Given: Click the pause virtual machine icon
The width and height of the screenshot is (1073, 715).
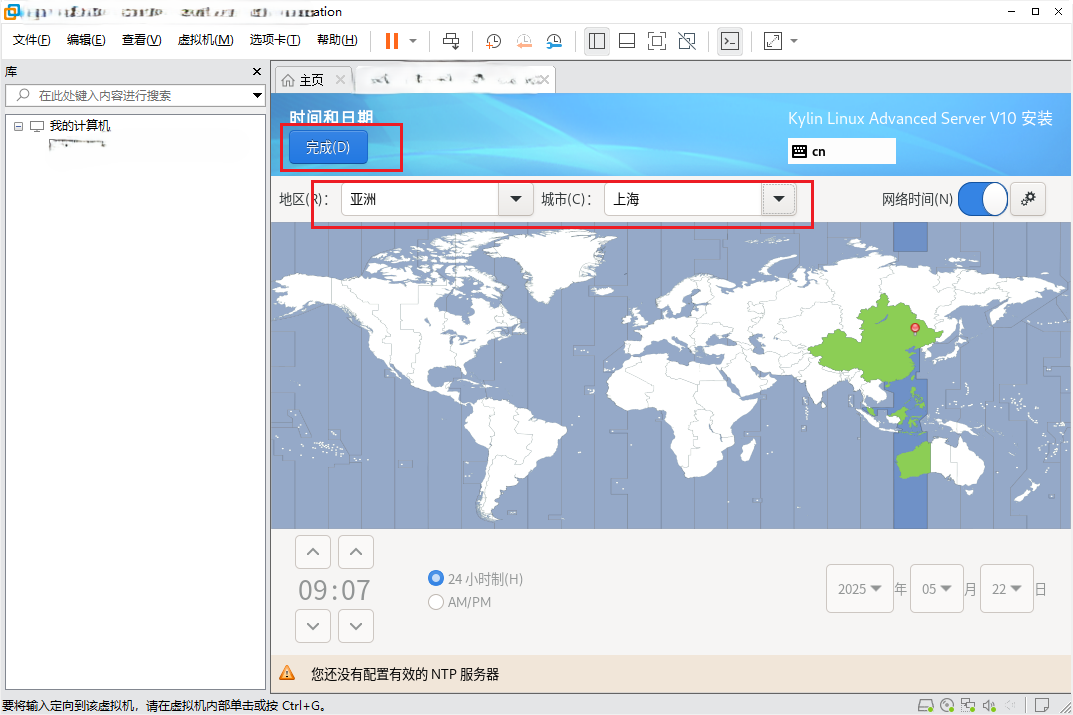Looking at the screenshot, I should click(391, 41).
